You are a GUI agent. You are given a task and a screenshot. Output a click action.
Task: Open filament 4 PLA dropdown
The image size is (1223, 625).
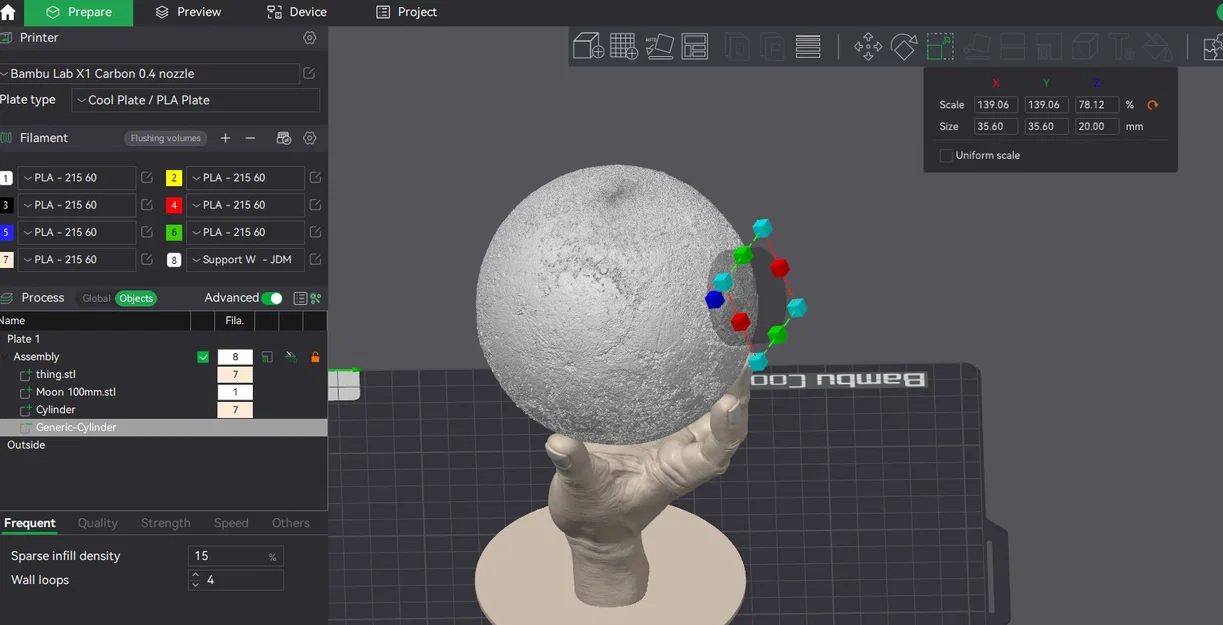coord(245,205)
